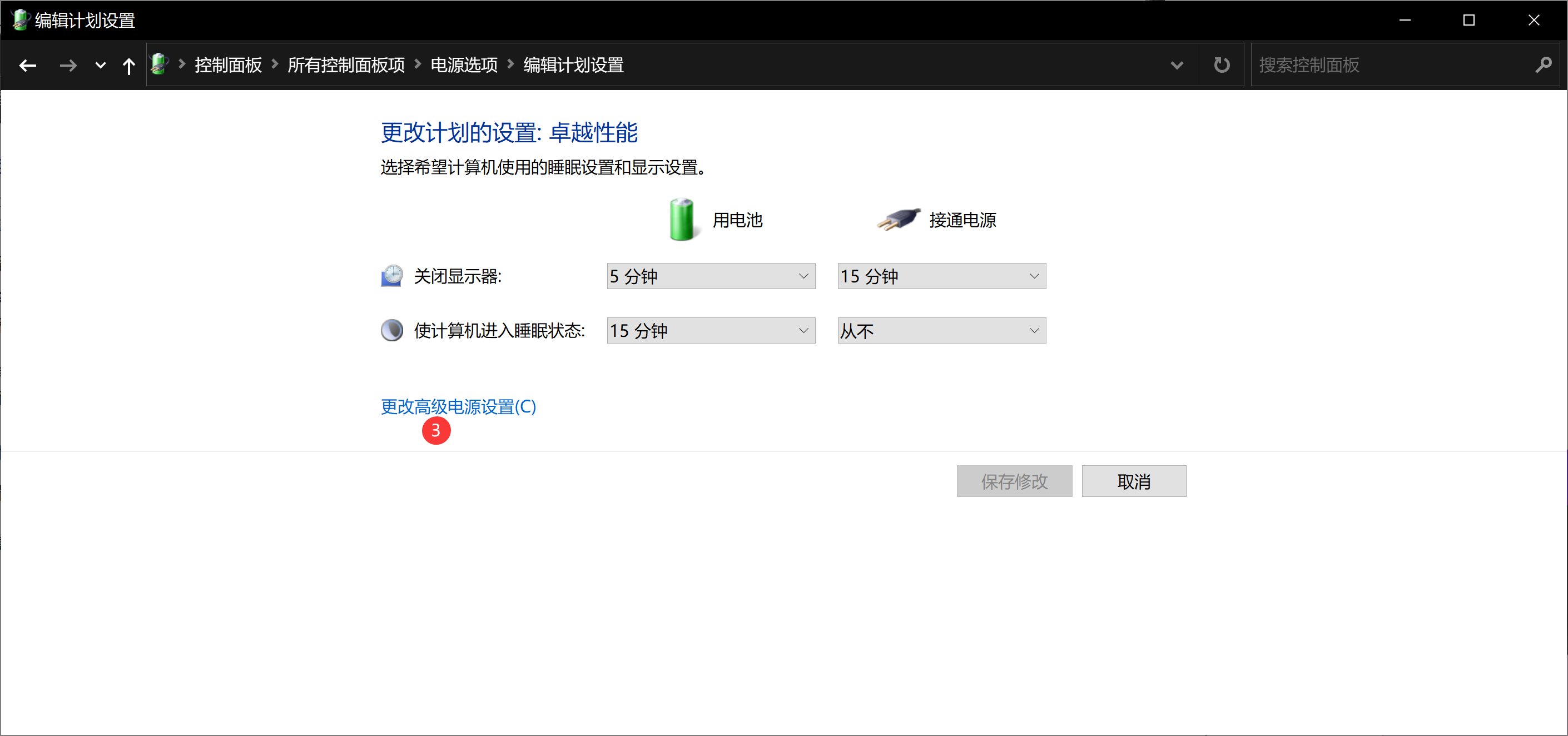Expand the address bar history dropdown
1568x736 pixels.
[1177, 65]
